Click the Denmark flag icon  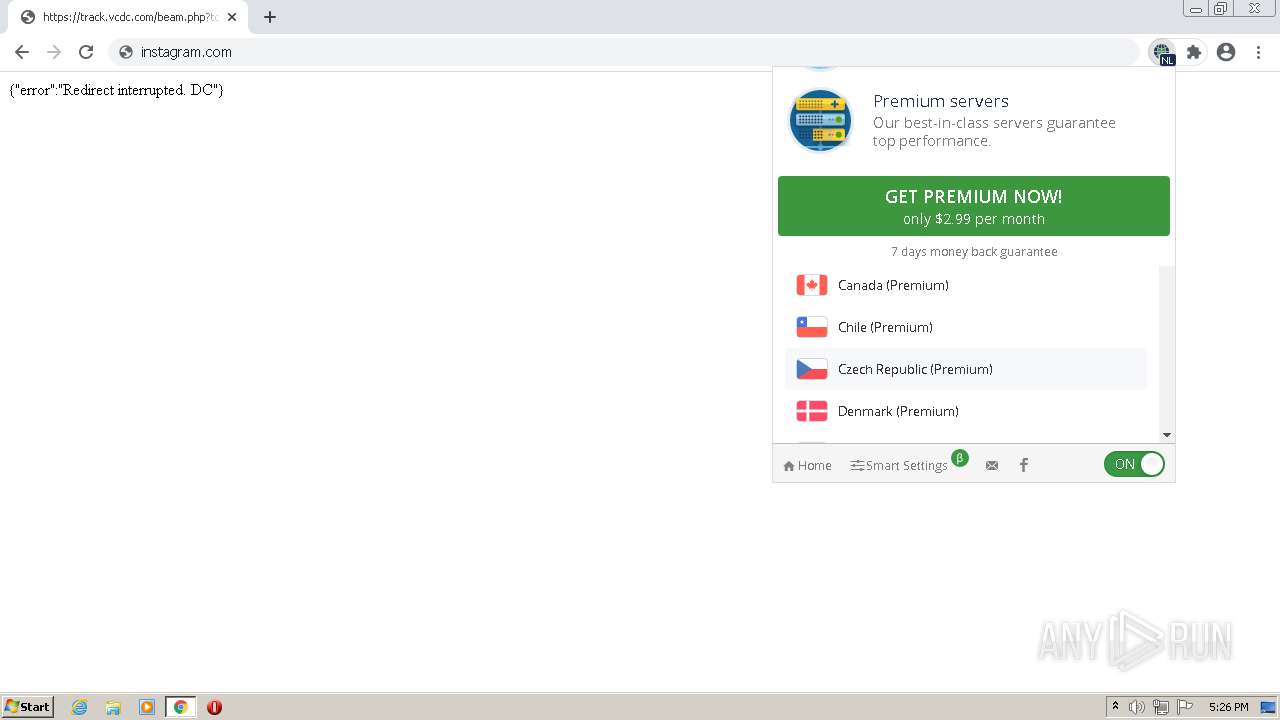pos(812,411)
